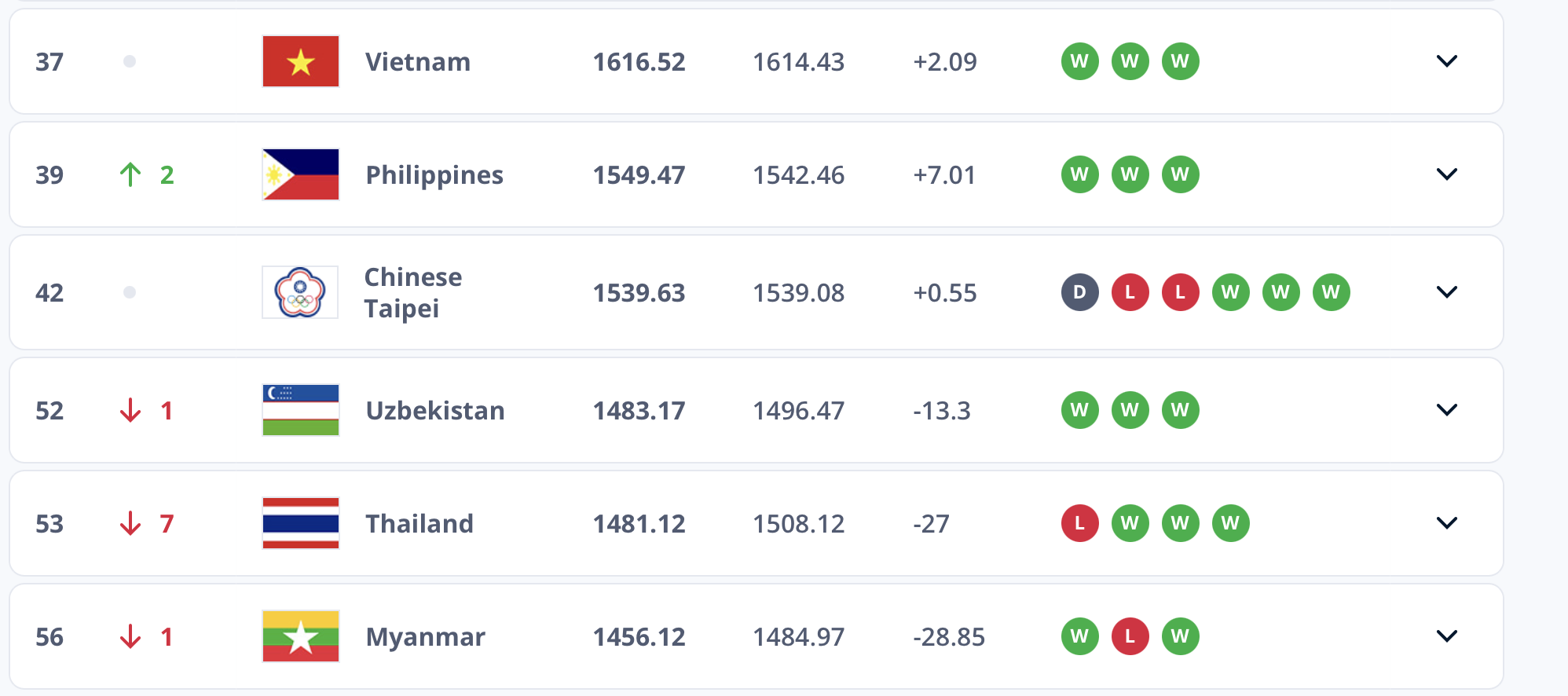This screenshot has height=696, width=1568.
Task: Click the Uzbekistan flag icon
Action: [x=301, y=410]
